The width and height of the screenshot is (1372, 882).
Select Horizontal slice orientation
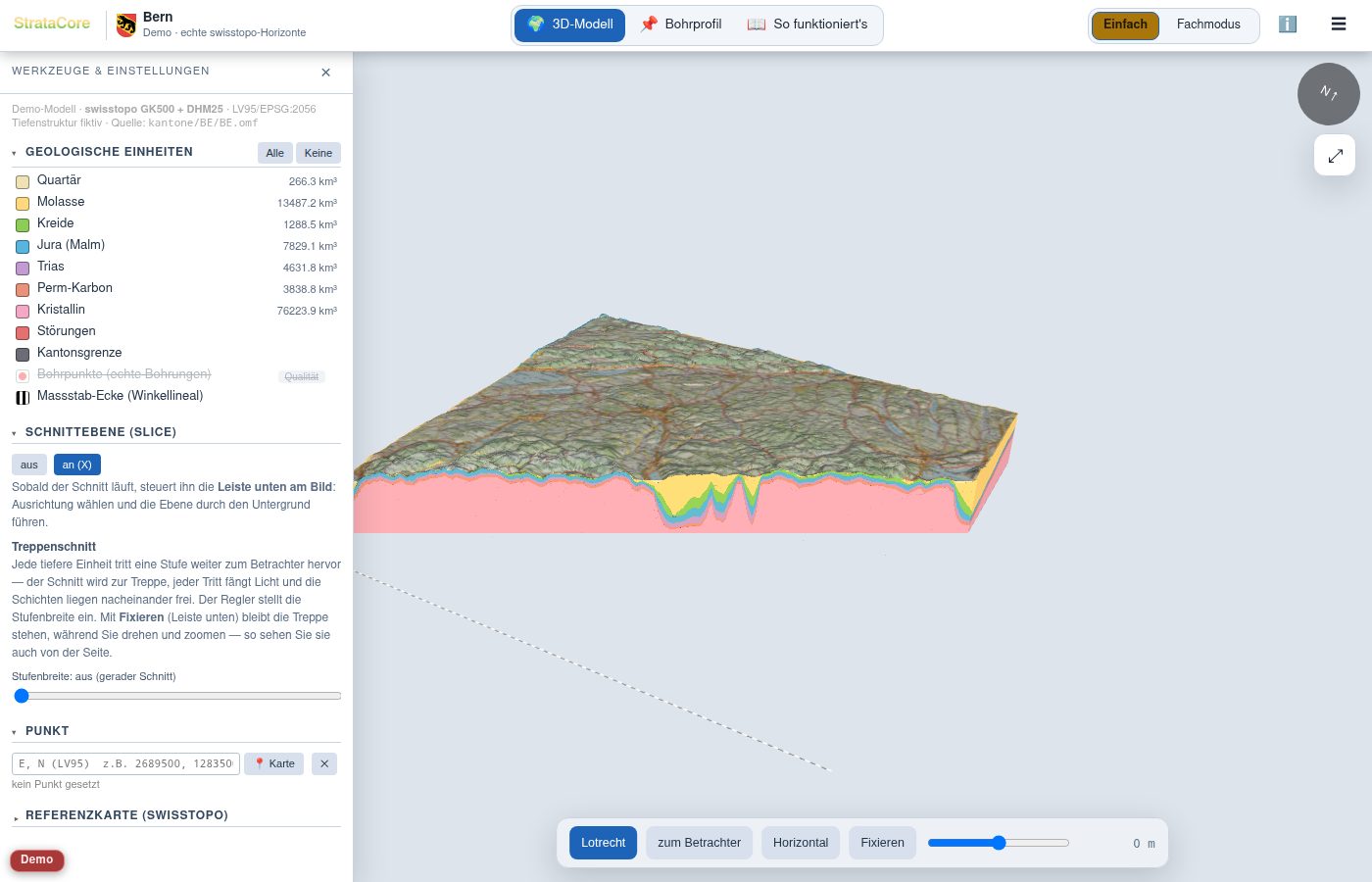coord(801,843)
